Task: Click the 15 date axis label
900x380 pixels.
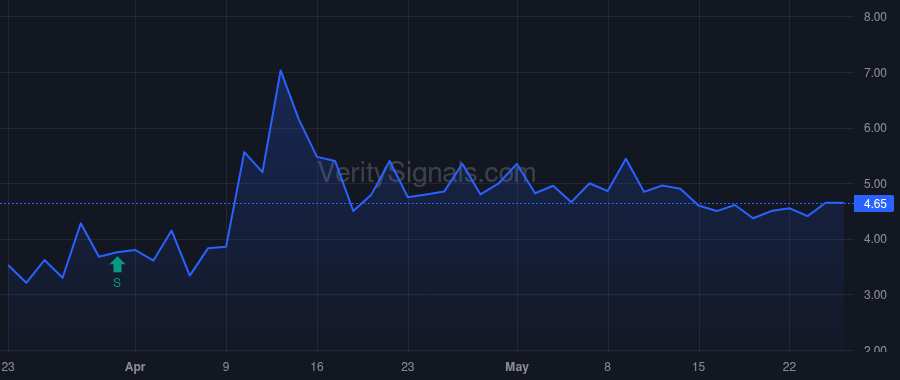Action: 699,367
